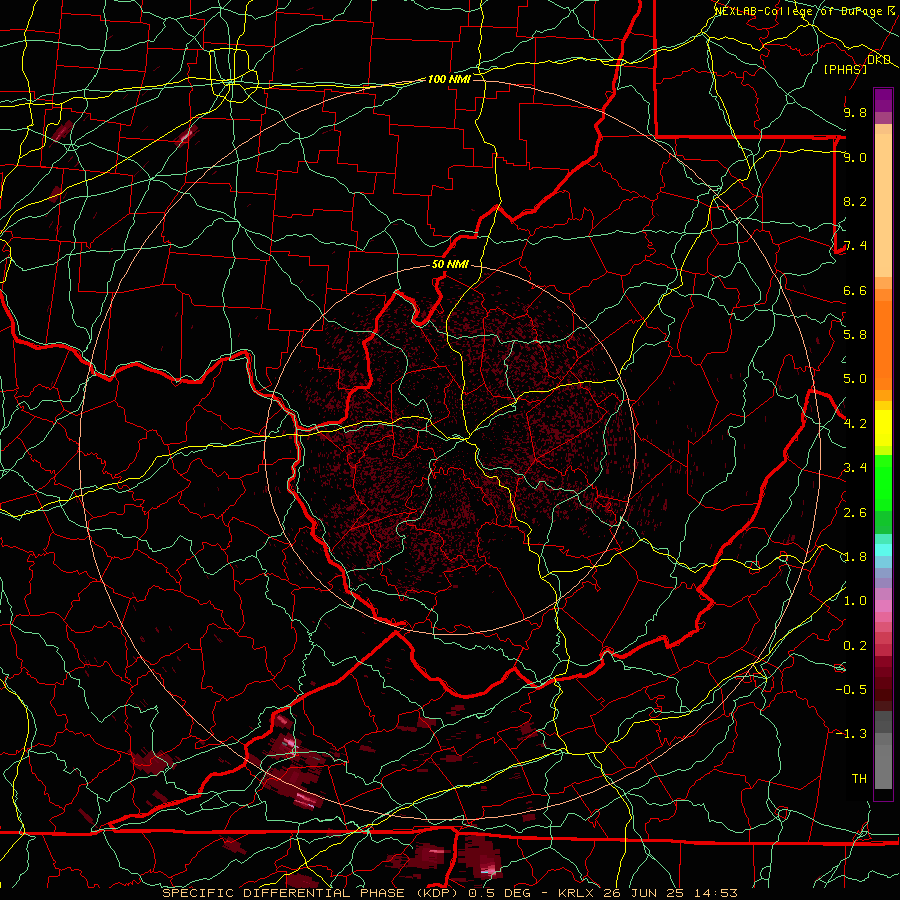Click the 4.2 value on color scale
This screenshot has width=900, height=900.
click(x=855, y=424)
